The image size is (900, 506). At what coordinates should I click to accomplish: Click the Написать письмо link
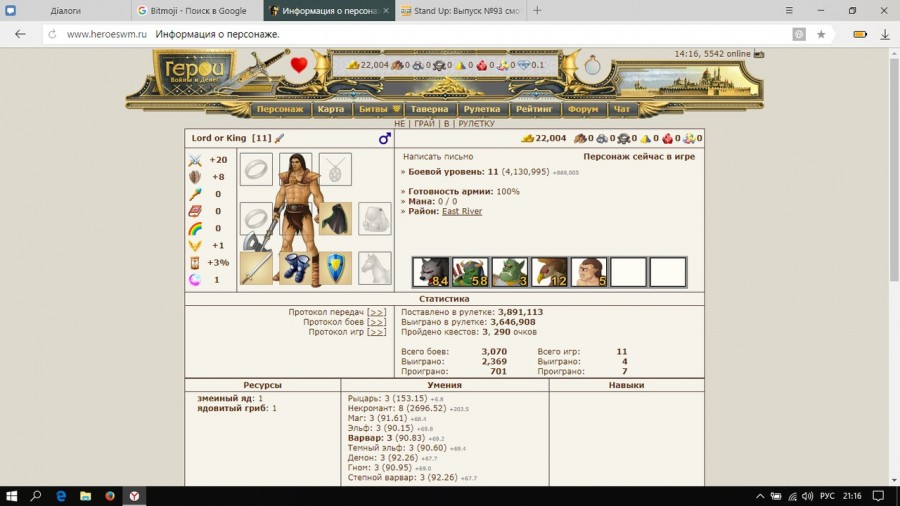[438, 157]
